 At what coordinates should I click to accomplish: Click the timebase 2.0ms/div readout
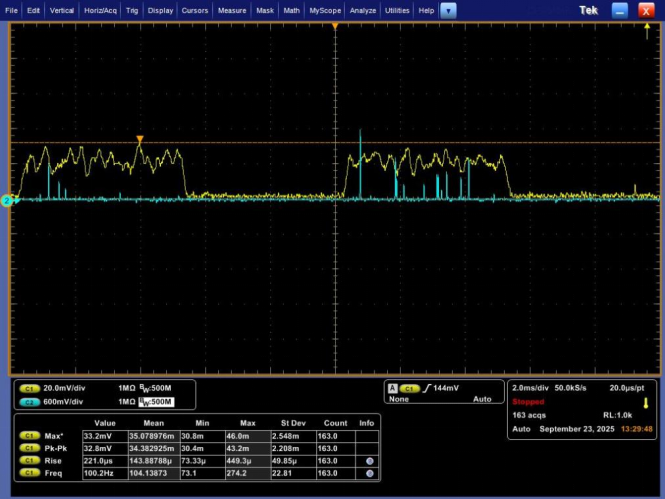click(x=530, y=388)
